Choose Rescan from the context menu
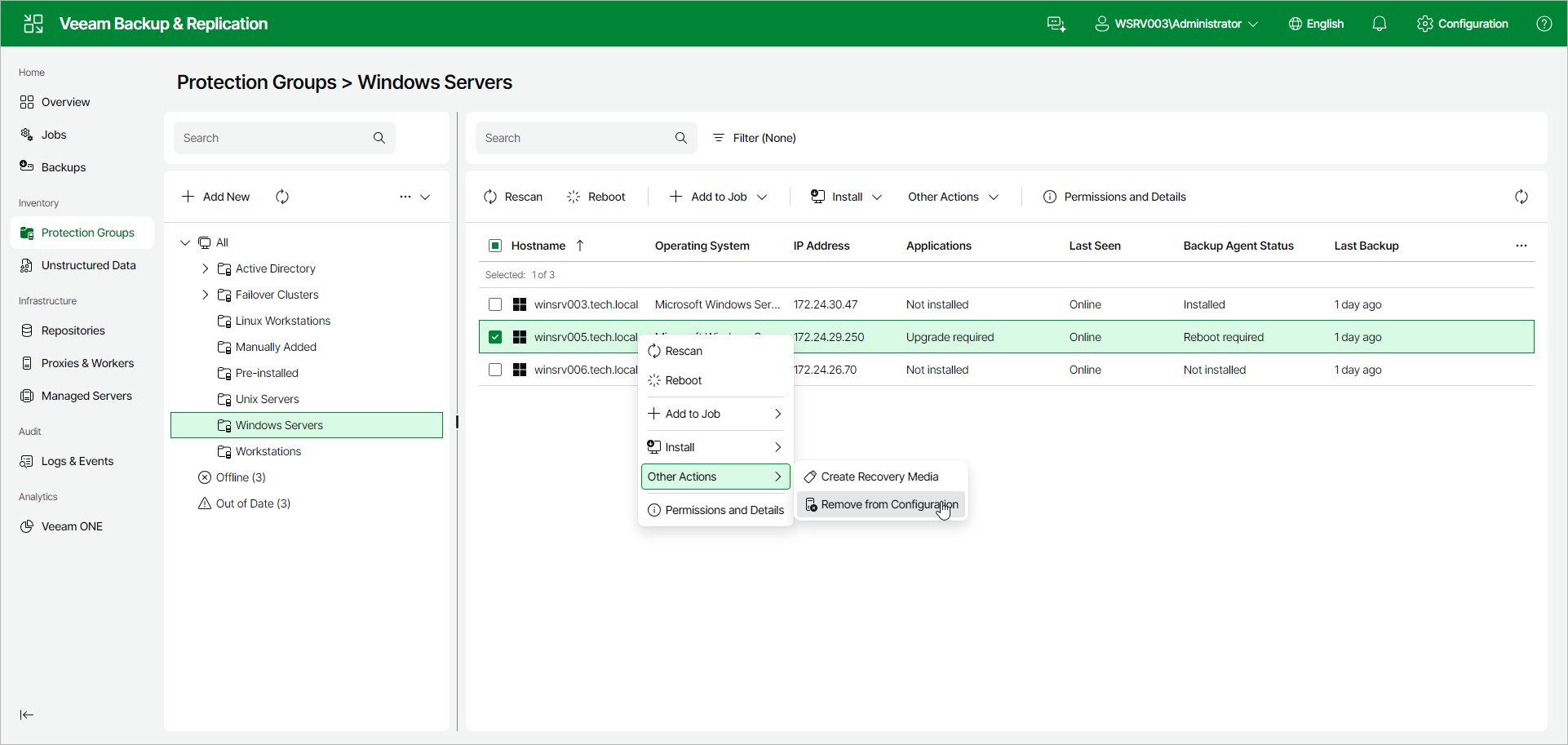Image resolution: width=1568 pixels, height=745 pixels. click(715, 351)
